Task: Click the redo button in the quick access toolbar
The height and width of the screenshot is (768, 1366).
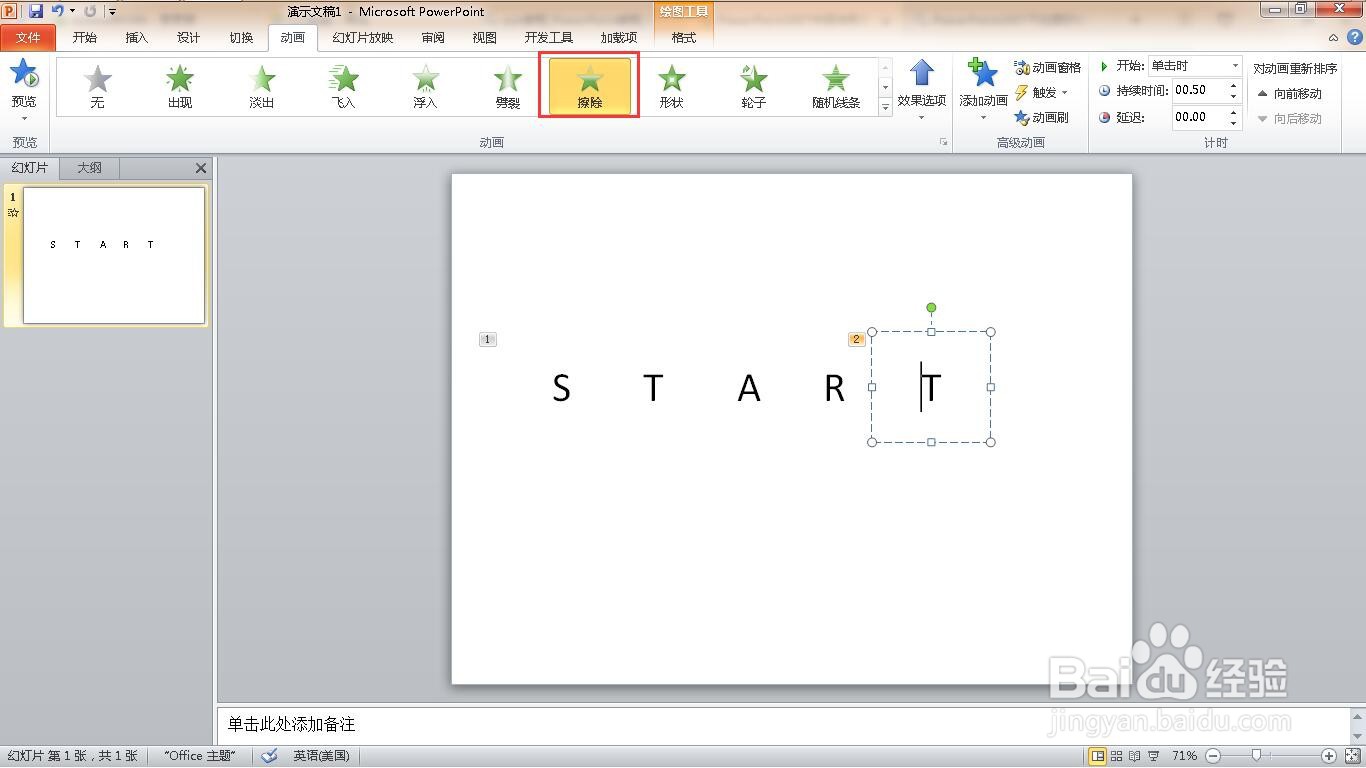Action: pos(90,11)
